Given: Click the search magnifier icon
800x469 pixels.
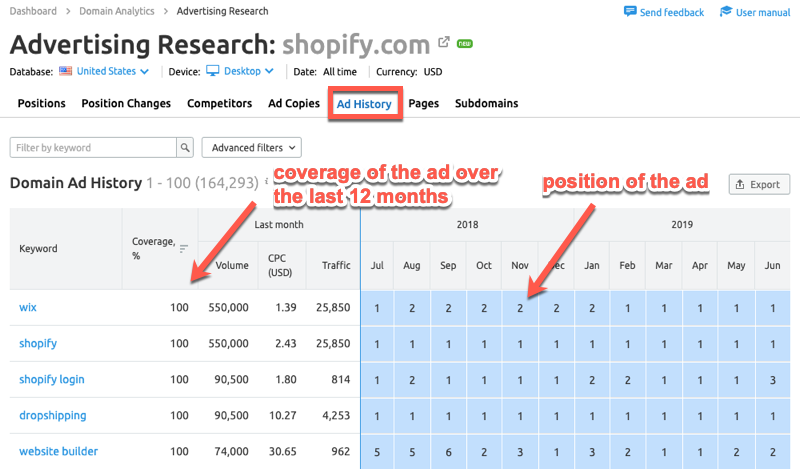Looking at the screenshot, I should 184,148.
